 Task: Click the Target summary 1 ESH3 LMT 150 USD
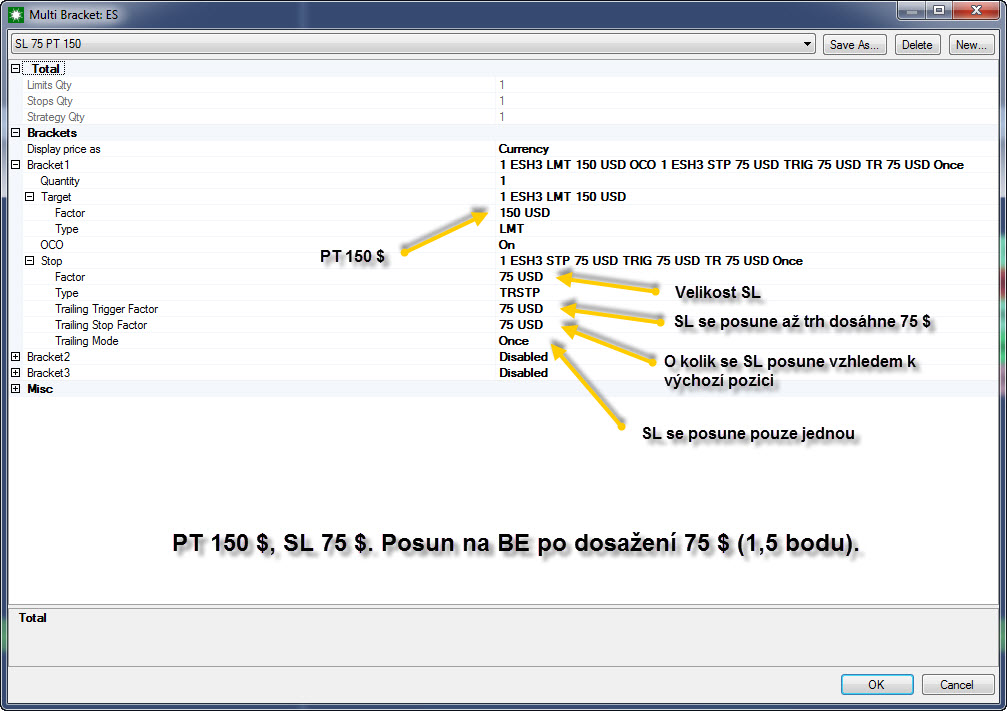click(563, 197)
